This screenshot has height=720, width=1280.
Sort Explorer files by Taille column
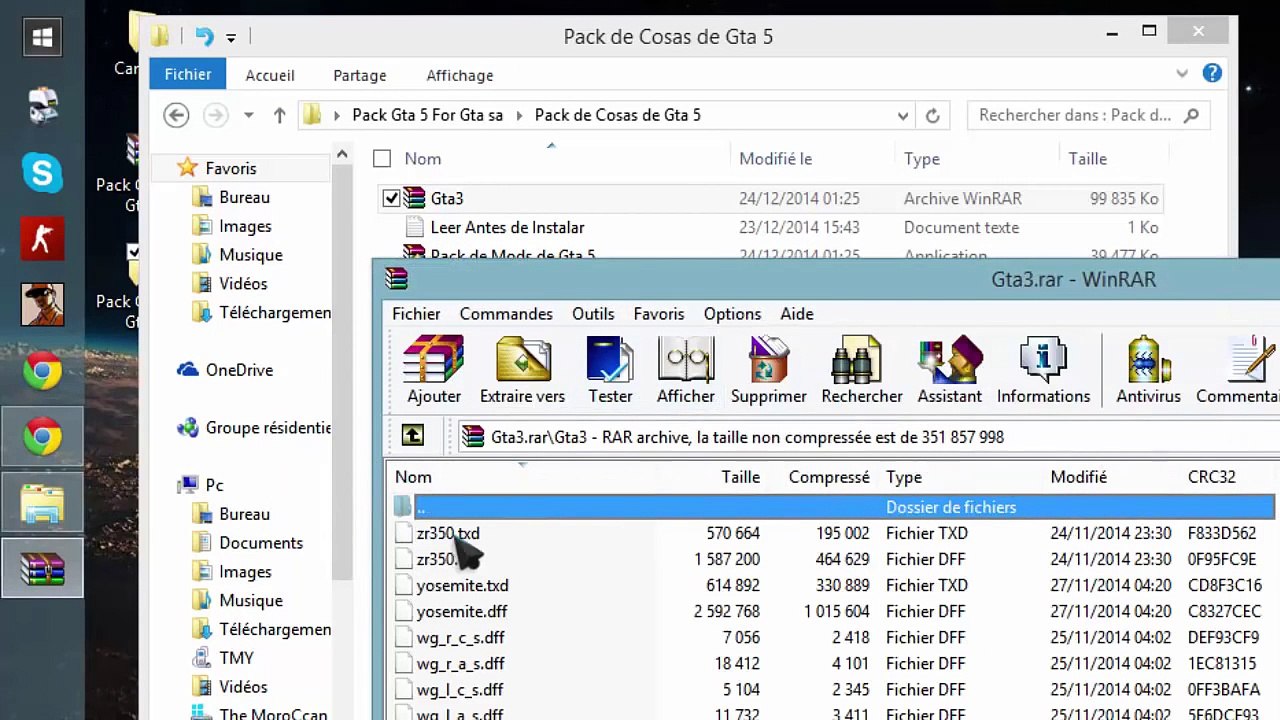[1087, 158]
